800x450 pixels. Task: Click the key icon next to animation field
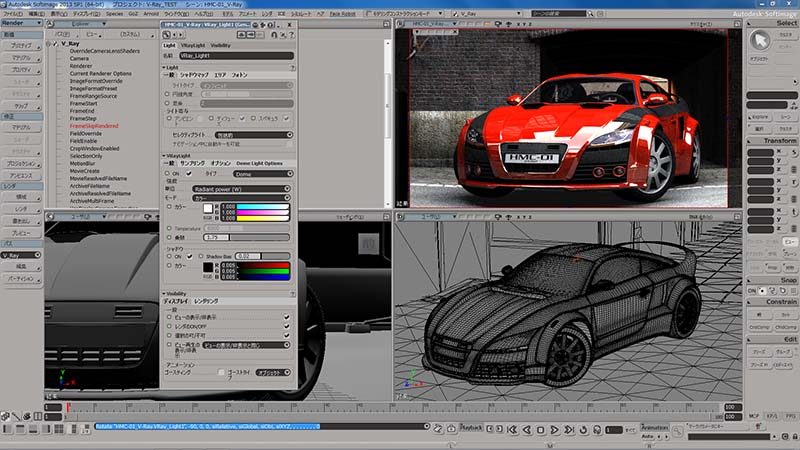click(677, 432)
